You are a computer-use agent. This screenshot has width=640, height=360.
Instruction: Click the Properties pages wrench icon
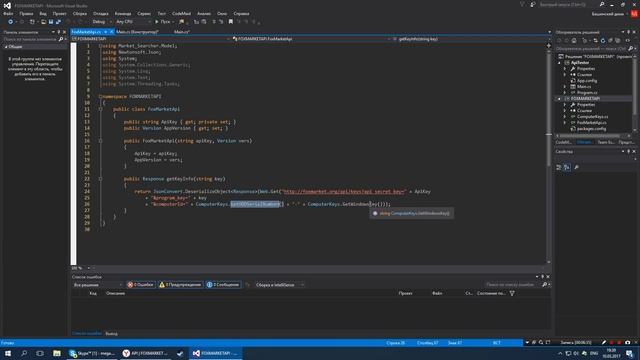(x=576, y=167)
